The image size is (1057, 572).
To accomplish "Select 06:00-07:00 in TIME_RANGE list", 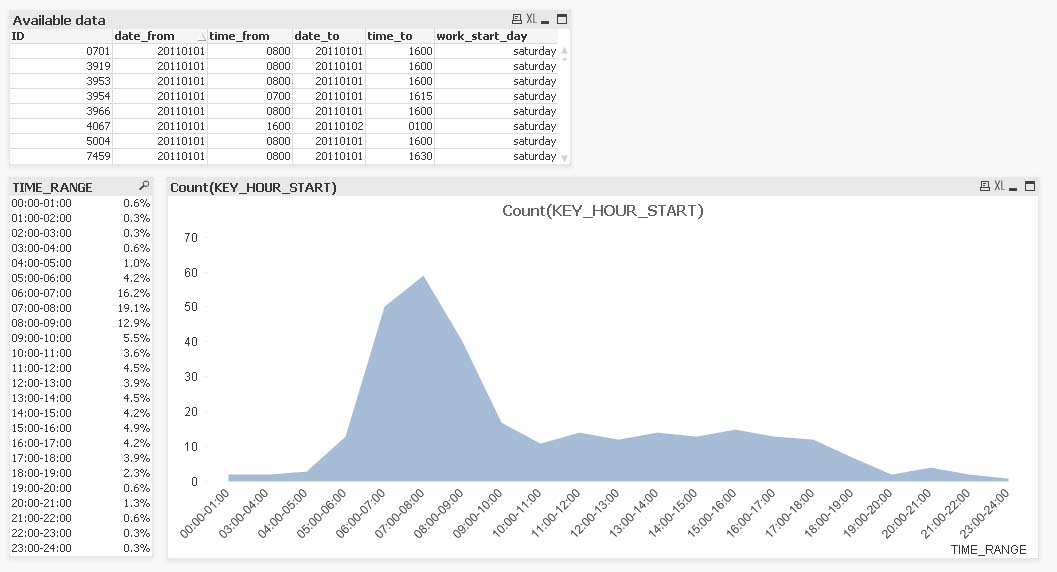I will (x=81, y=293).
